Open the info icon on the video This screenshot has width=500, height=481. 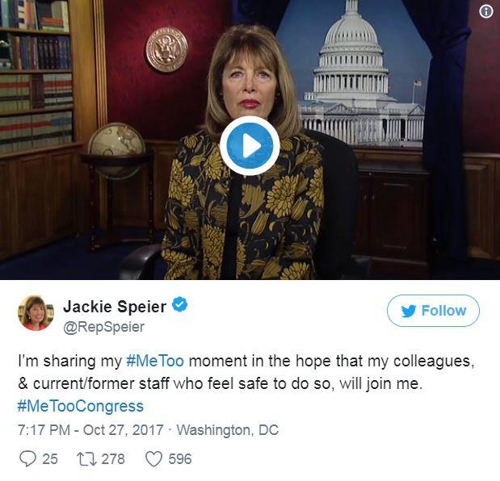point(486,12)
